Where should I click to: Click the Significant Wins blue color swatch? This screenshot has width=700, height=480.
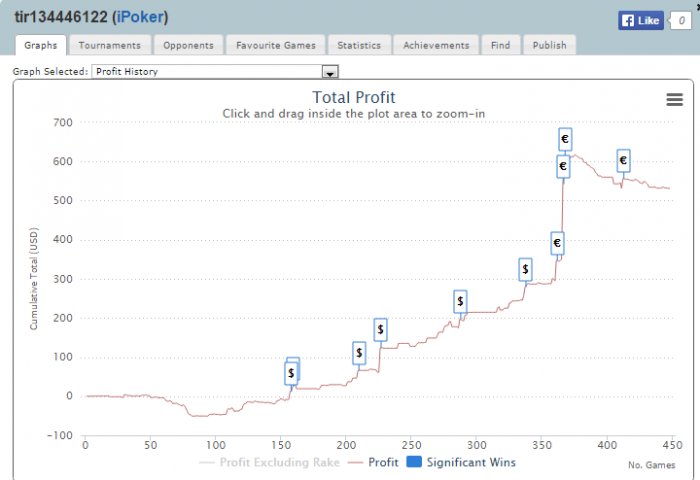[414, 462]
